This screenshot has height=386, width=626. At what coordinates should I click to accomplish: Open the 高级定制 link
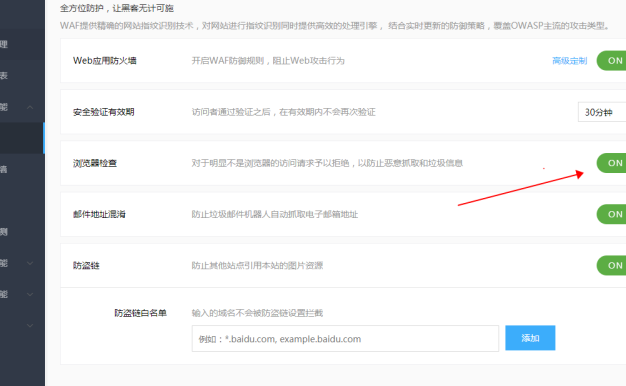570,61
